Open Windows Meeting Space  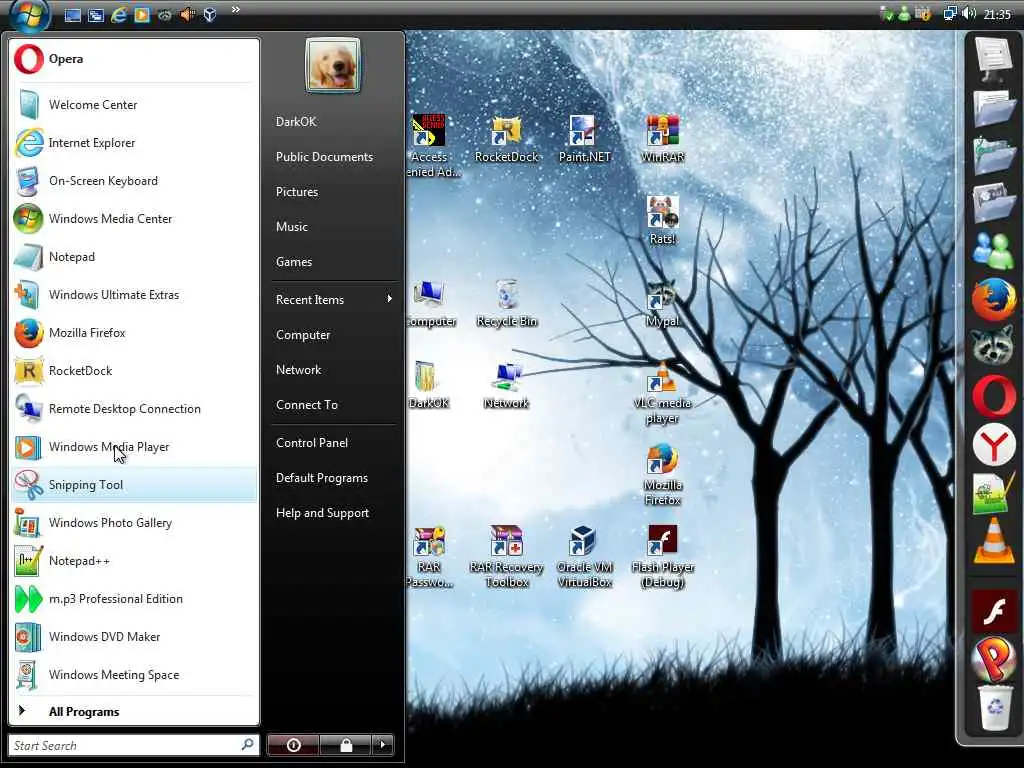tap(134, 675)
